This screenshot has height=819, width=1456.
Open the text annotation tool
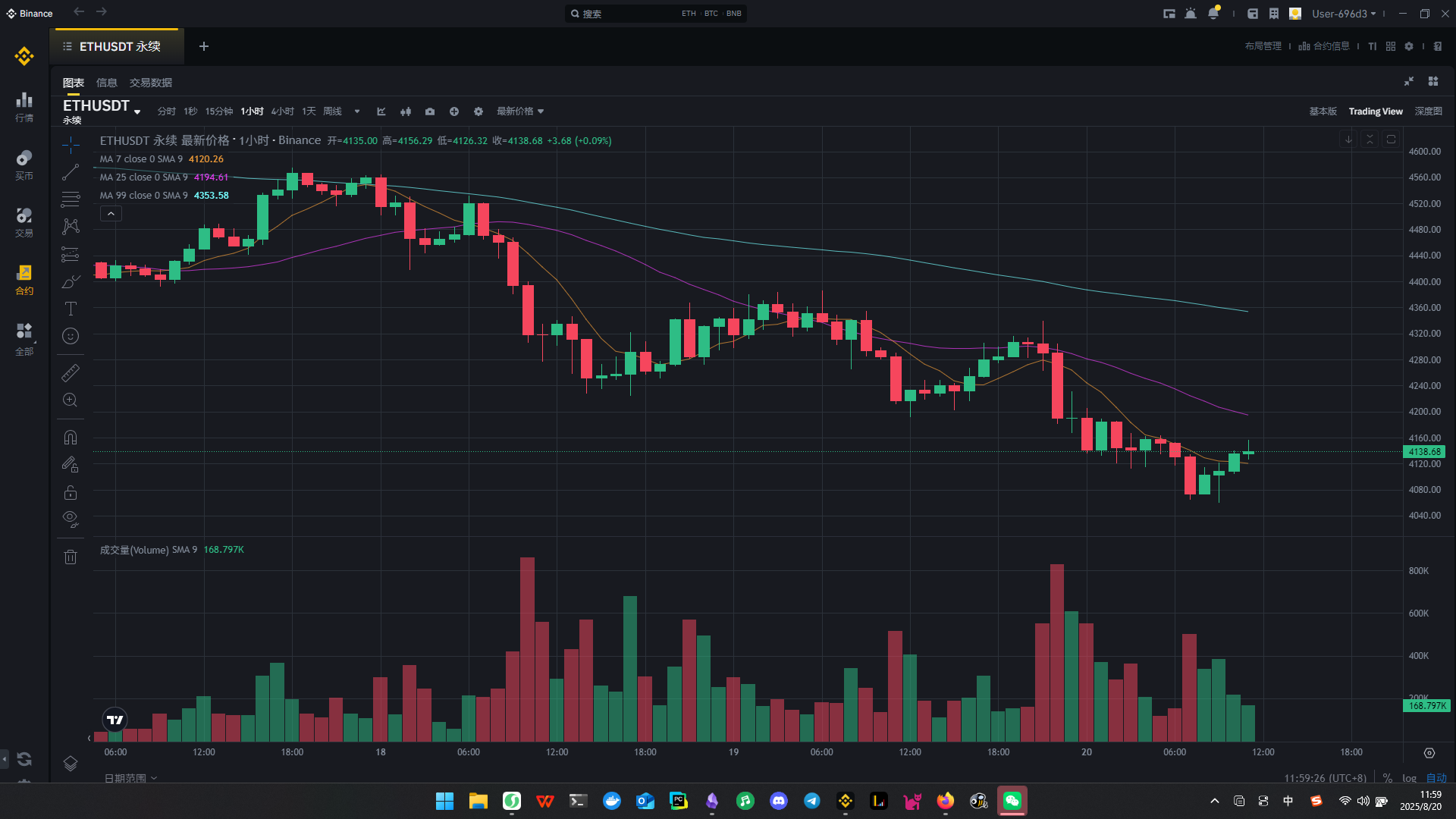click(x=71, y=309)
